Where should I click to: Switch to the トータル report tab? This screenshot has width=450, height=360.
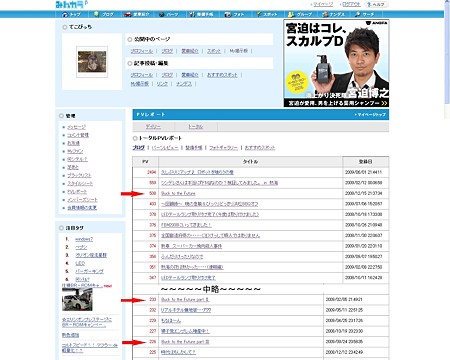click(x=195, y=127)
